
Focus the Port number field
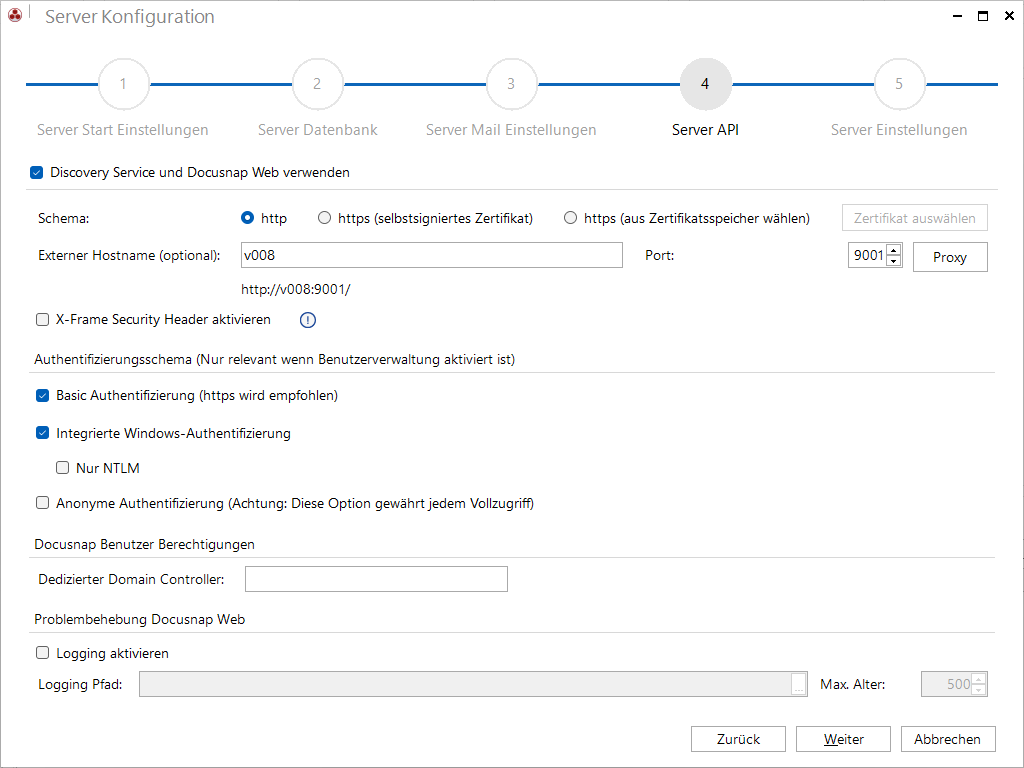click(x=868, y=255)
